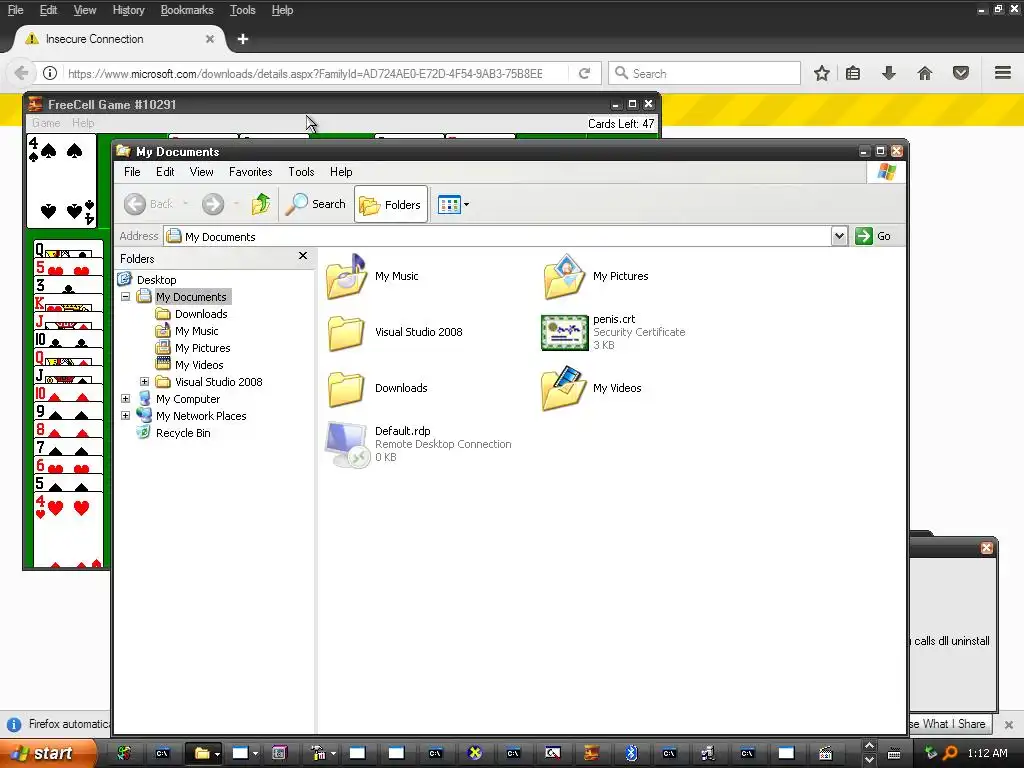Expand My Network Places in folder tree
The height and width of the screenshot is (768, 1024).
coord(125,415)
